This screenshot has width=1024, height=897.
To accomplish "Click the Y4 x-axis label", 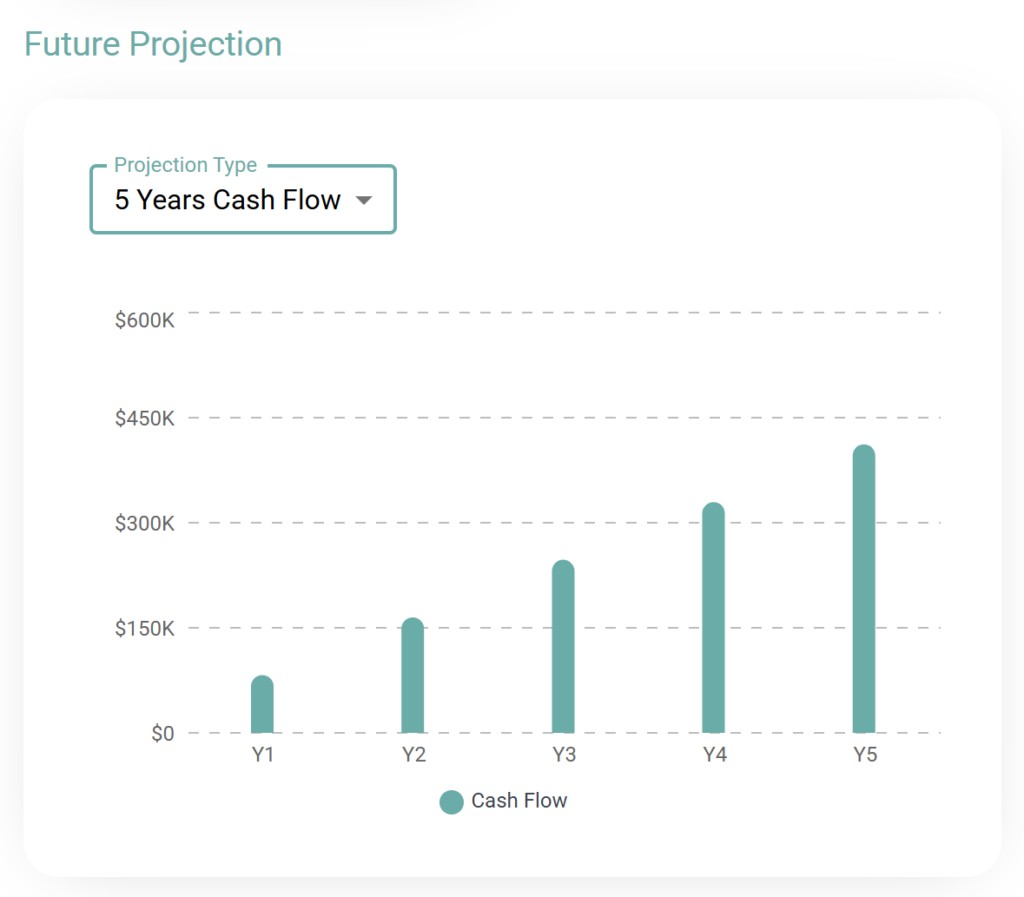I will (x=714, y=755).
